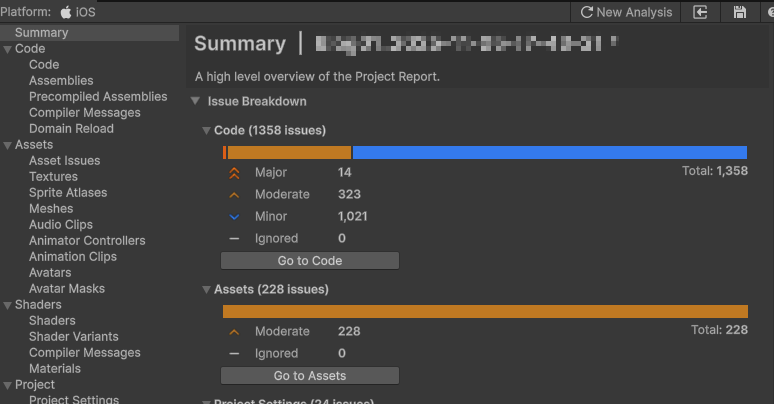Select Summary in the sidebar
The width and height of the screenshot is (774, 404).
pyautogui.click(x=42, y=33)
